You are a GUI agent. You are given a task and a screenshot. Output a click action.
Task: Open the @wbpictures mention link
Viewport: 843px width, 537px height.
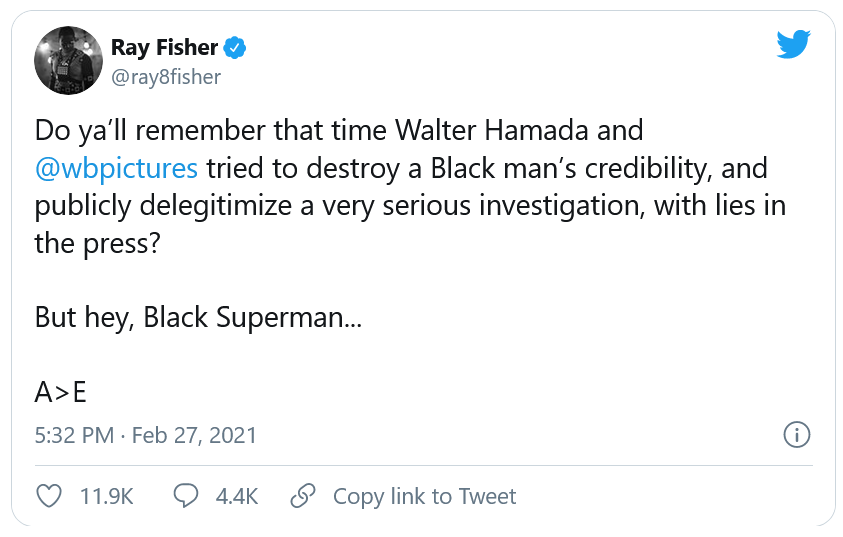116,167
